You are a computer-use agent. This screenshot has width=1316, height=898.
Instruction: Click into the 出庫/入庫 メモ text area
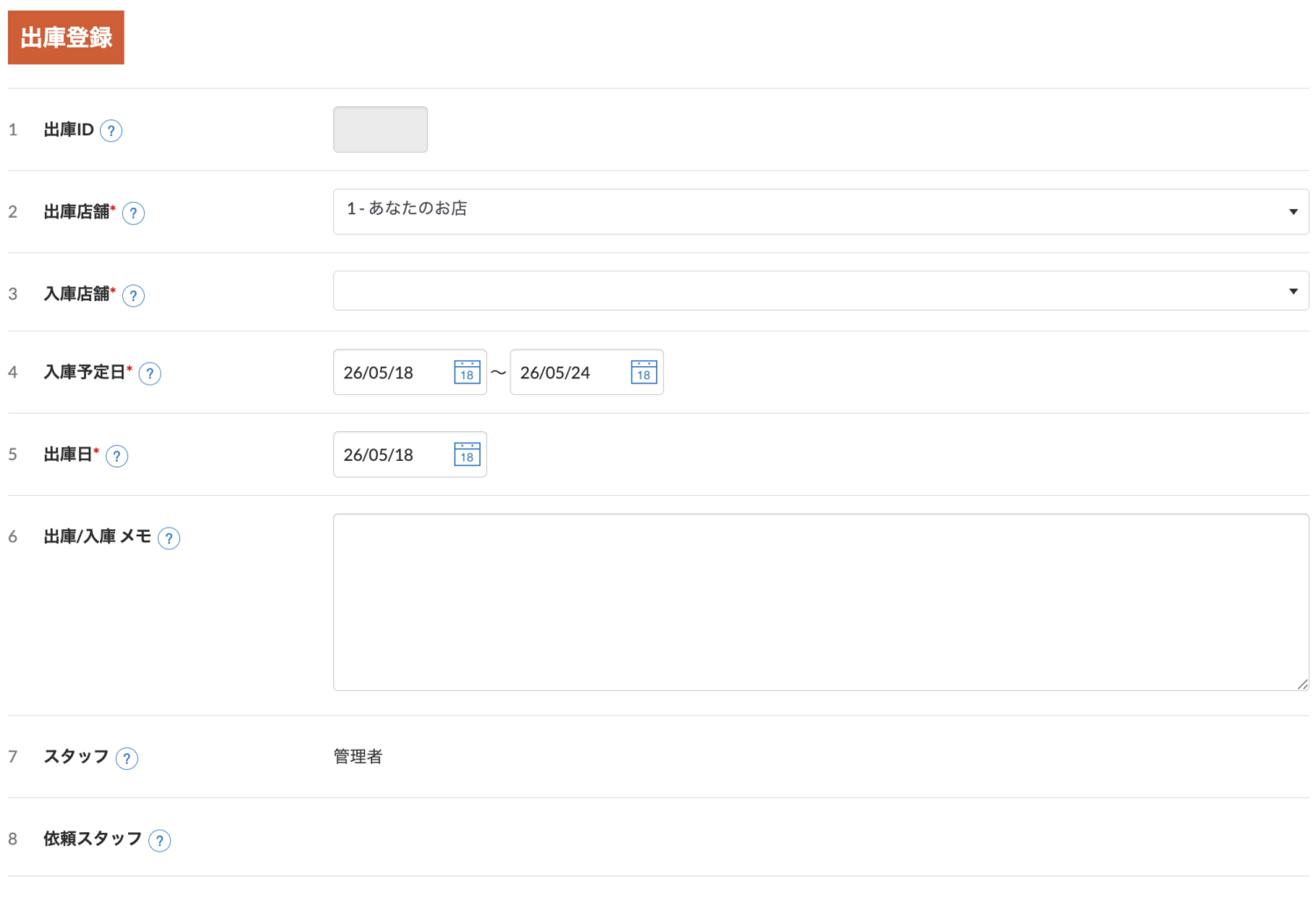click(x=821, y=602)
